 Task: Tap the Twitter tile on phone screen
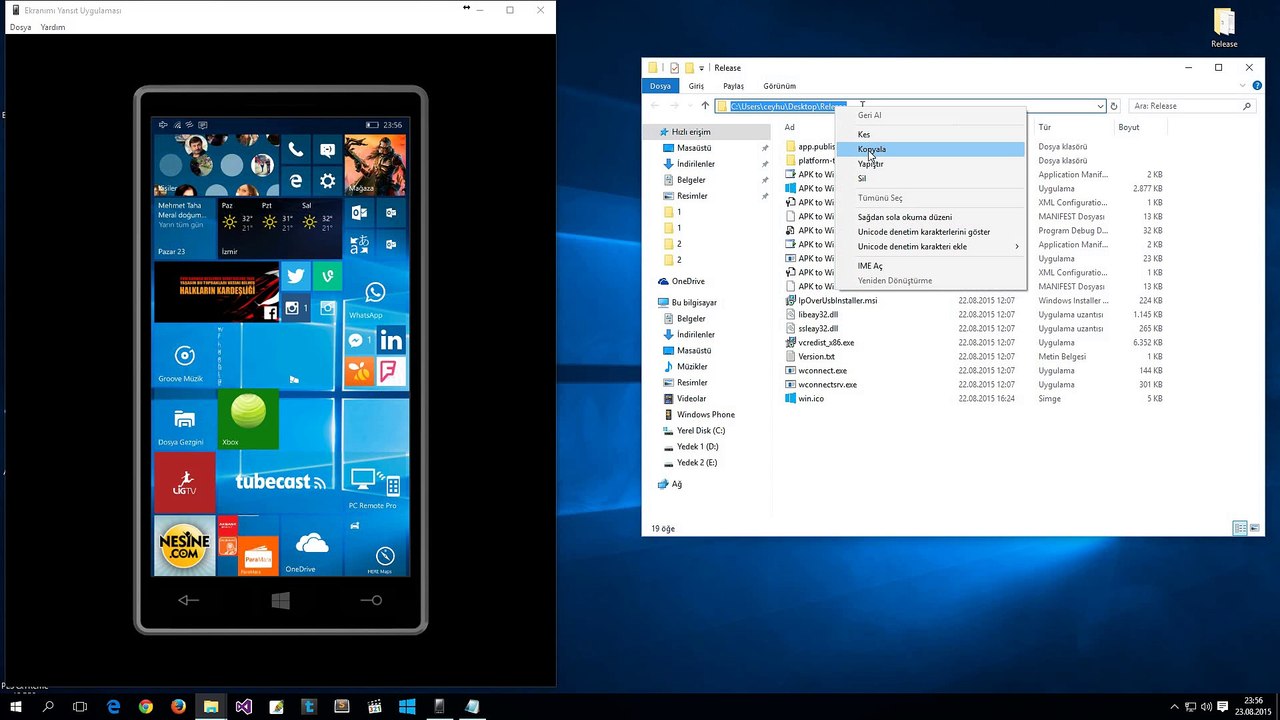[295, 277]
